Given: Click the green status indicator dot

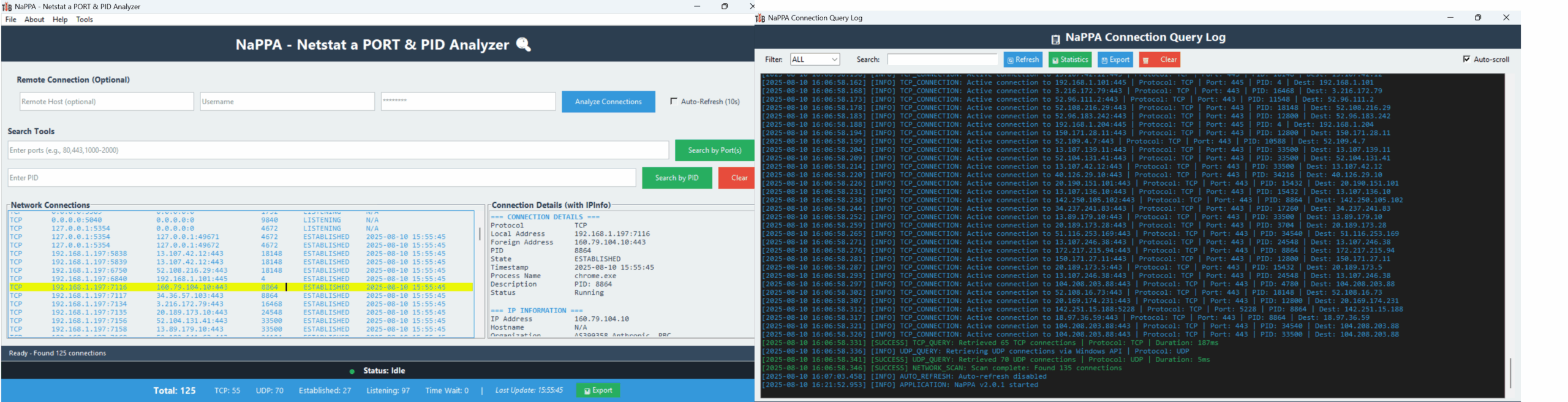Looking at the screenshot, I should point(352,371).
